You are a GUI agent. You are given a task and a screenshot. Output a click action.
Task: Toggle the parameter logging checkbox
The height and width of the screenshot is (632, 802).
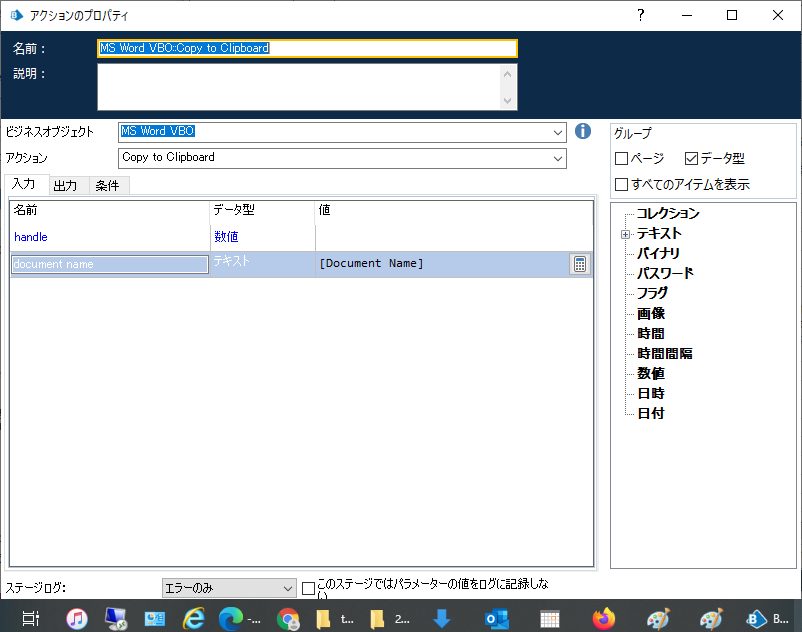(309, 587)
